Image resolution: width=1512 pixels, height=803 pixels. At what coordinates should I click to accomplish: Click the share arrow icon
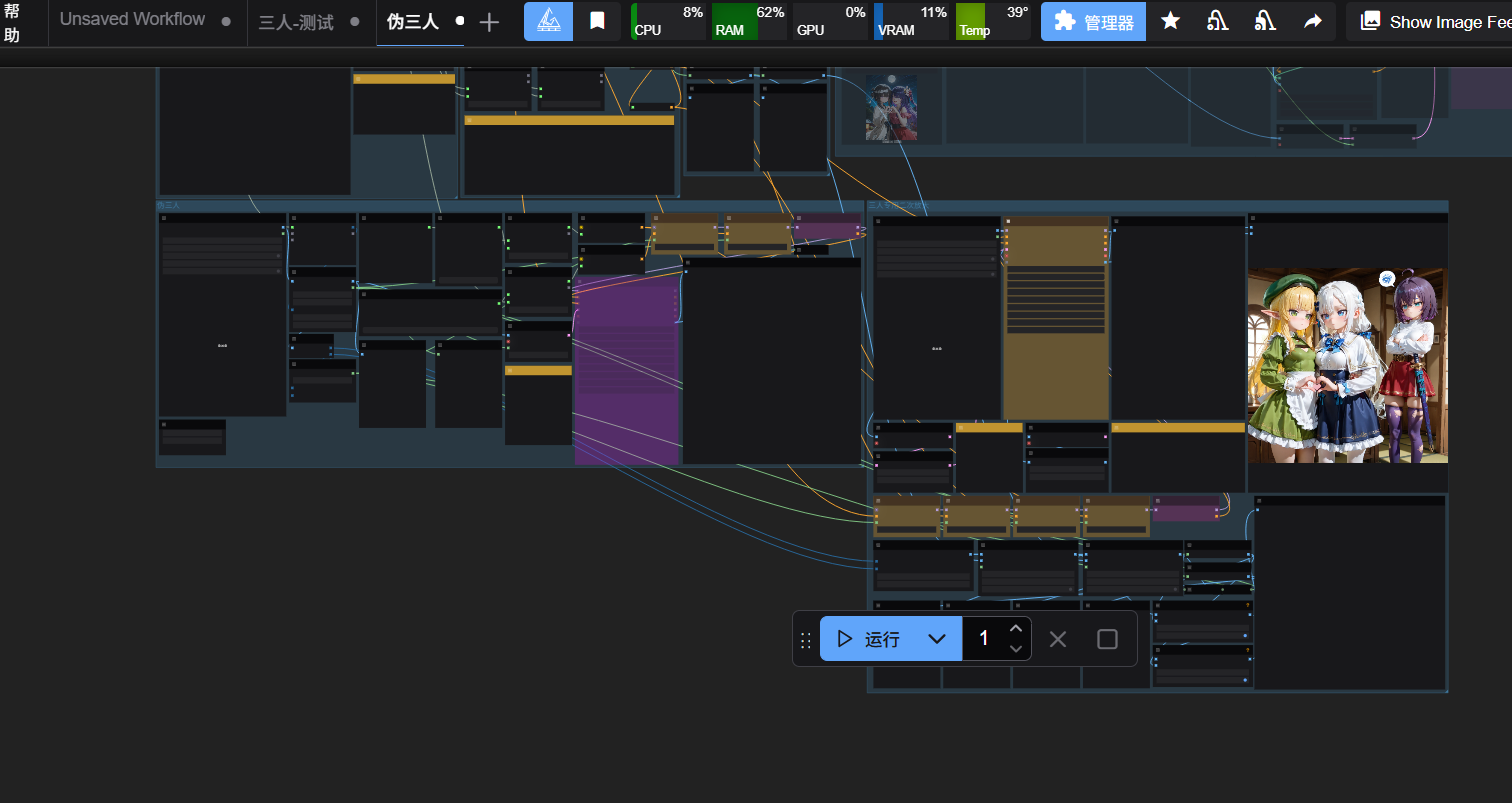pyautogui.click(x=1313, y=21)
